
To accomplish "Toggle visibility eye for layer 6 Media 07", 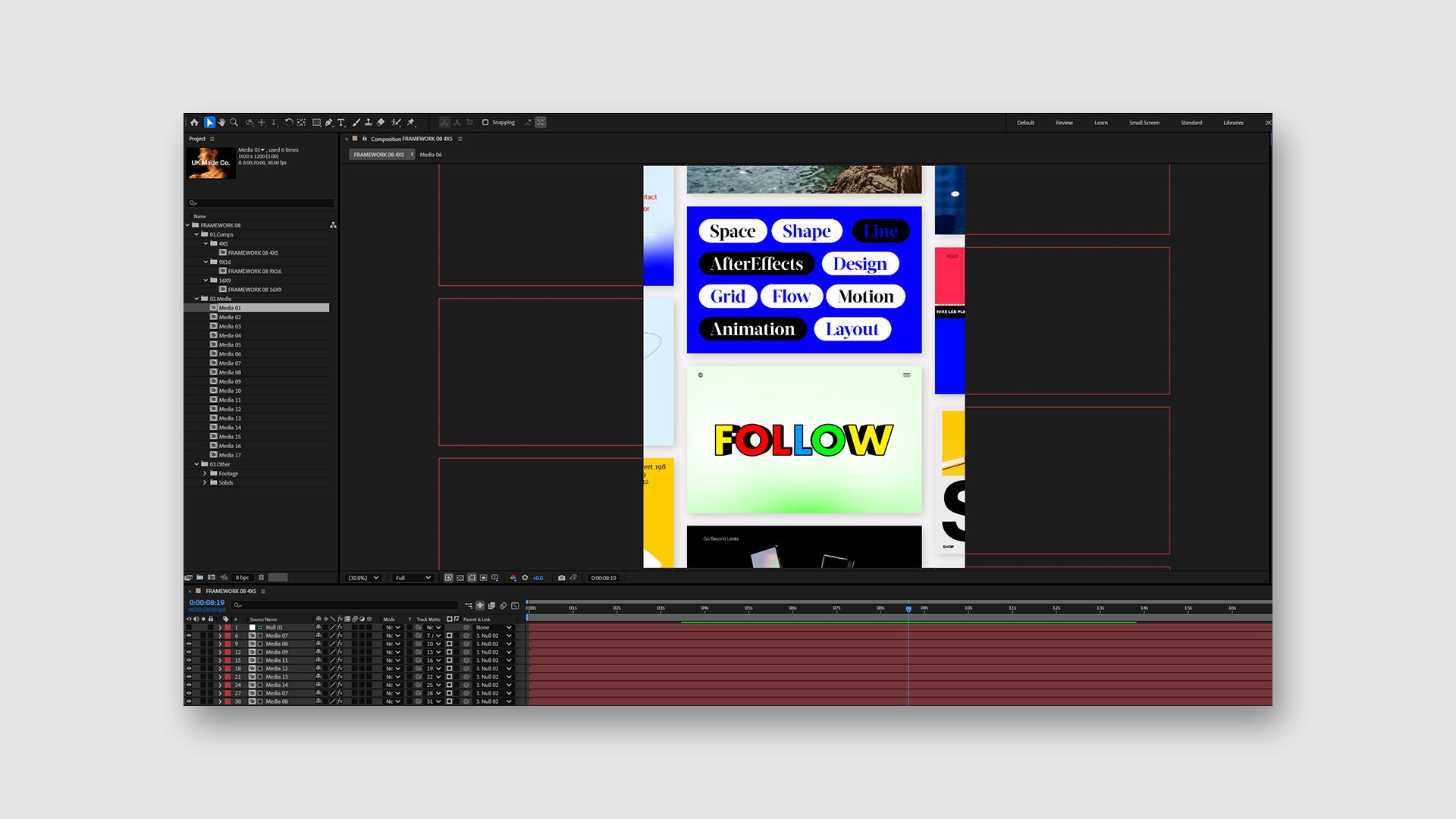I will click(189, 635).
